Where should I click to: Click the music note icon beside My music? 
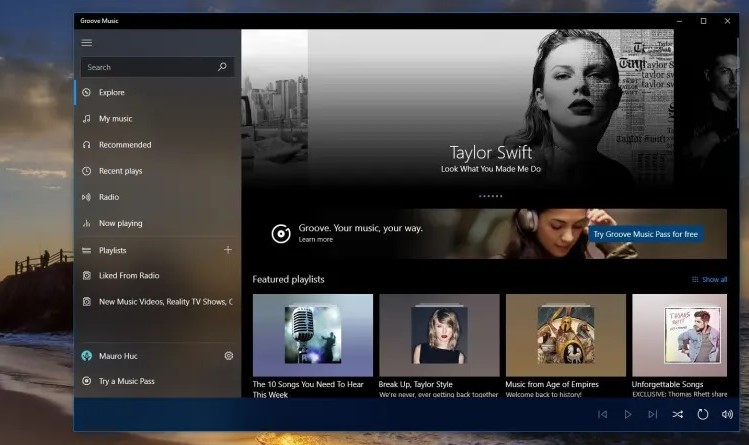click(86, 118)
